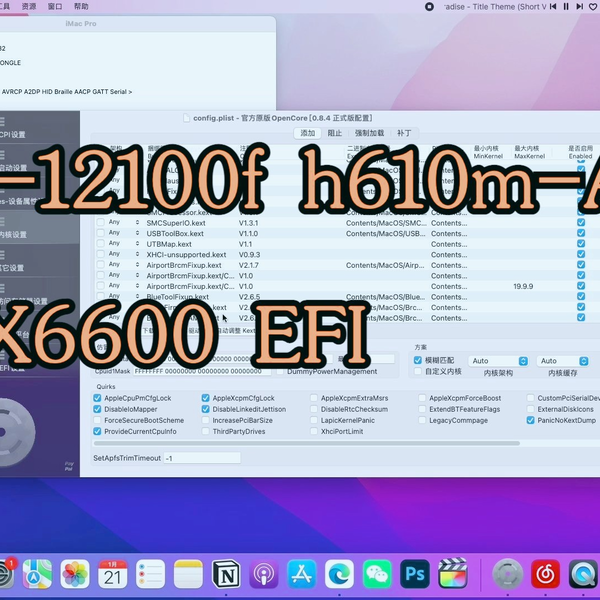The image size is (600, 600).
Task: Open the 内核架构 Auto dropdown
Action: tap(498, 361)
